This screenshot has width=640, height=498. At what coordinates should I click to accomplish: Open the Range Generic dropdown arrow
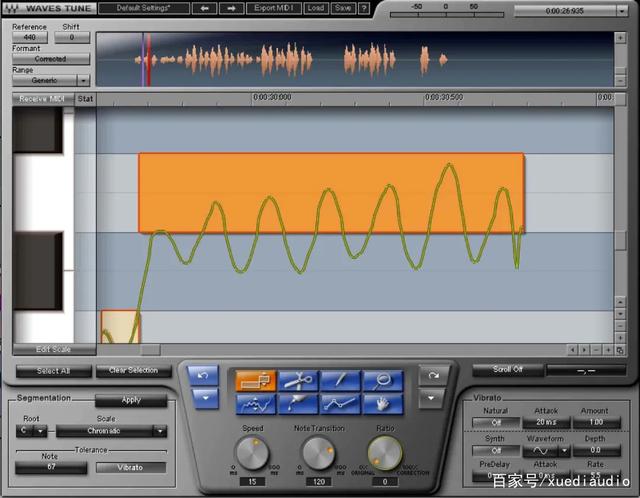coord(83,80)
